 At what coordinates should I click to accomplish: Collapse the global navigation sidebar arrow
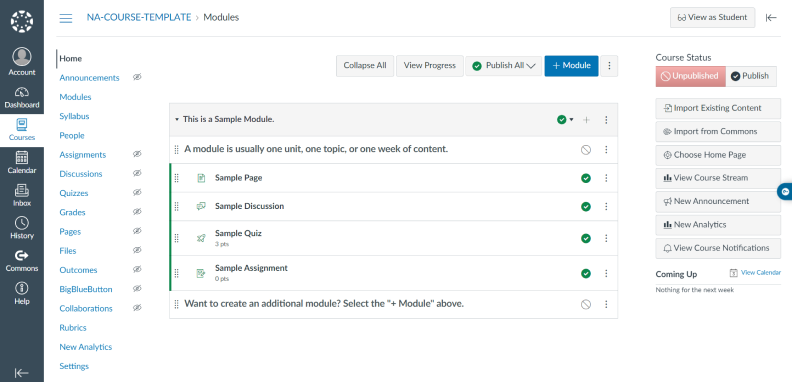pos(21,373)
